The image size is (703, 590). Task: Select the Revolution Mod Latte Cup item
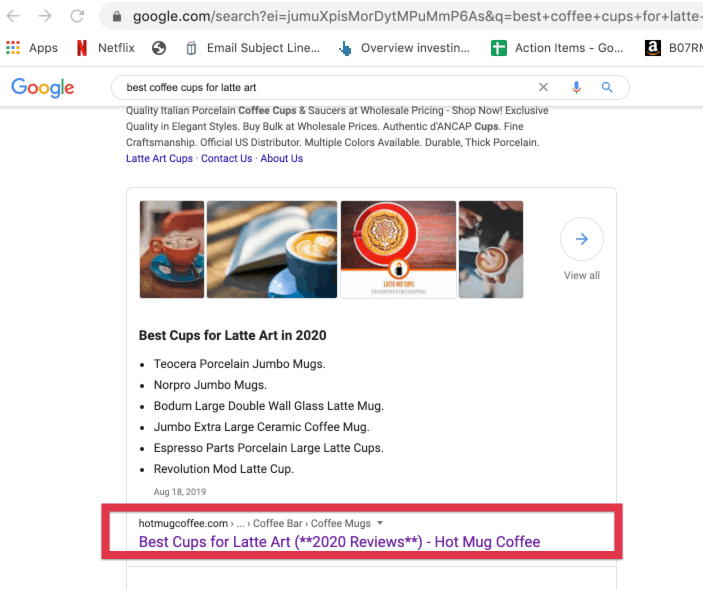[224, 469]
